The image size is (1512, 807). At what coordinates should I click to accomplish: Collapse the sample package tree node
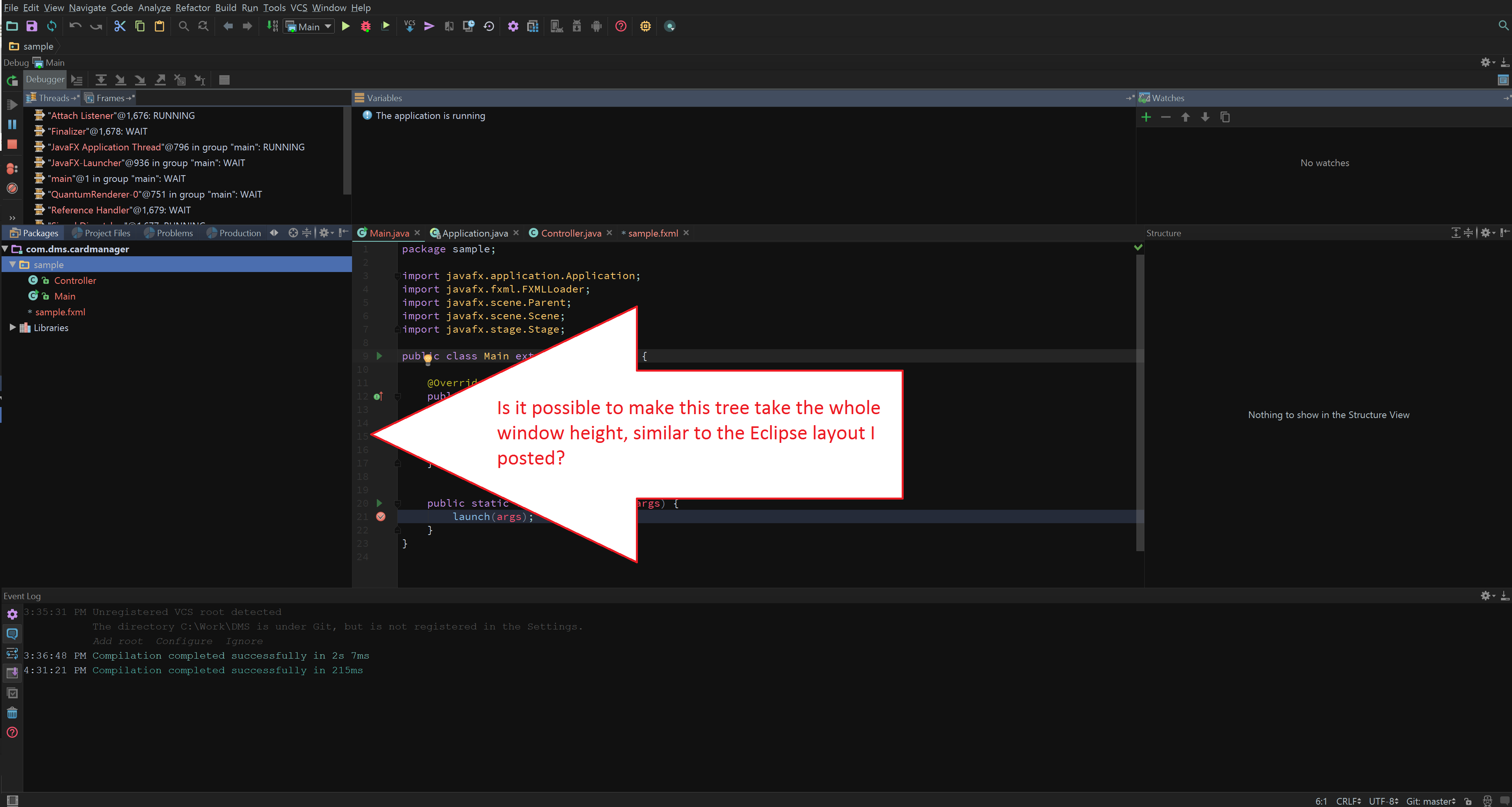(x=12, y=265)
